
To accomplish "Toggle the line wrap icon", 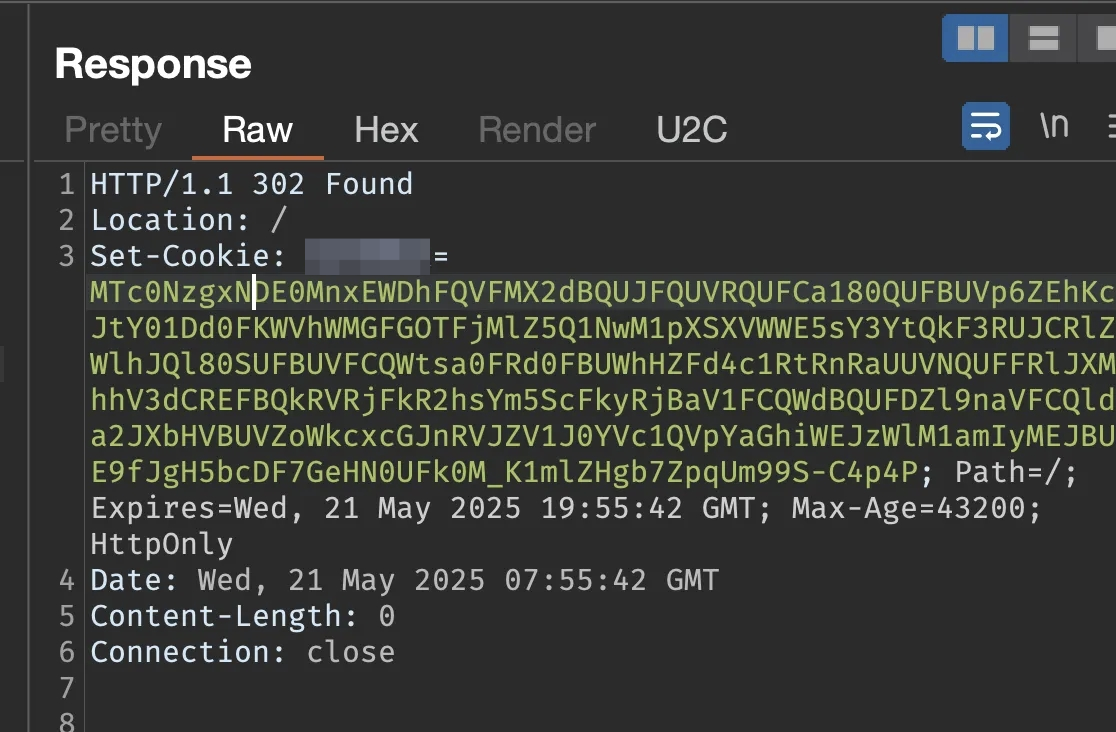I will coord(986,126).
